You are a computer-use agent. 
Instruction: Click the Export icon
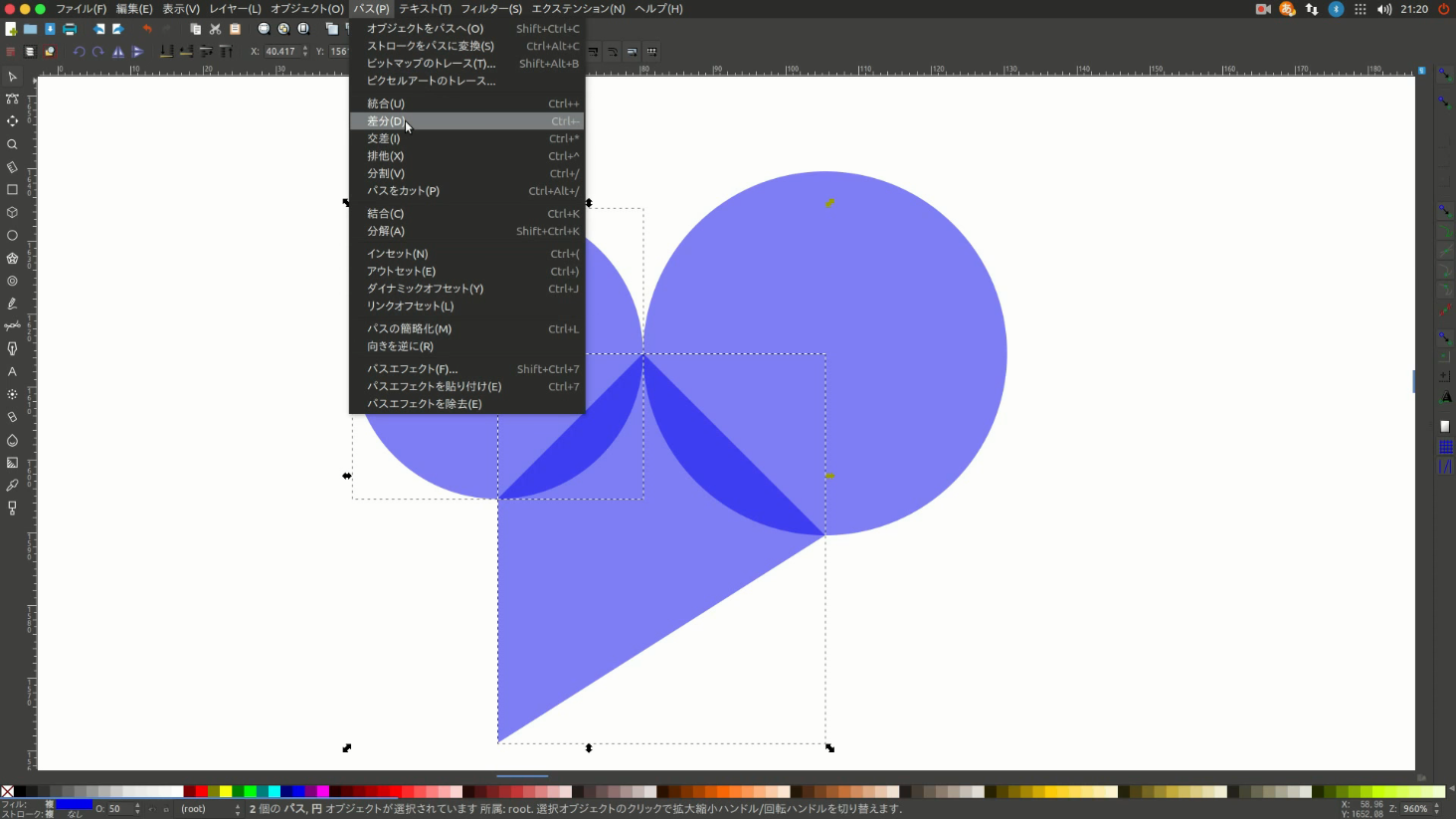117,29
